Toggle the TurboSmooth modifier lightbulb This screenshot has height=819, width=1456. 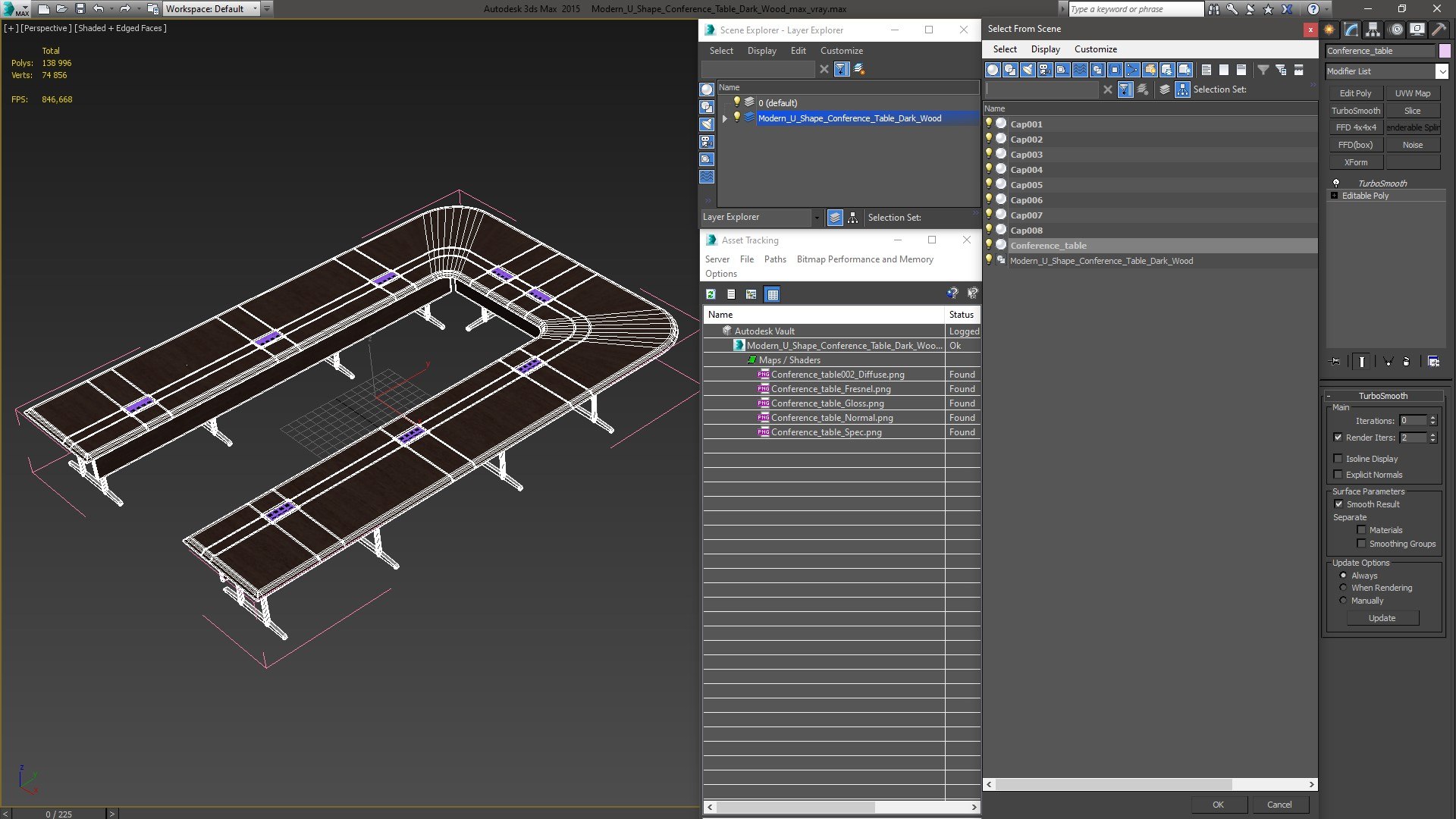pyautogui.click(x=1336, y=184)
